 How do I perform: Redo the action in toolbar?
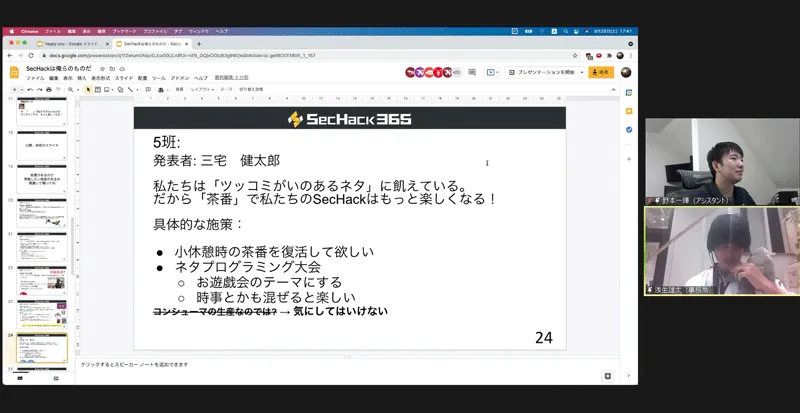click(39, 89)
